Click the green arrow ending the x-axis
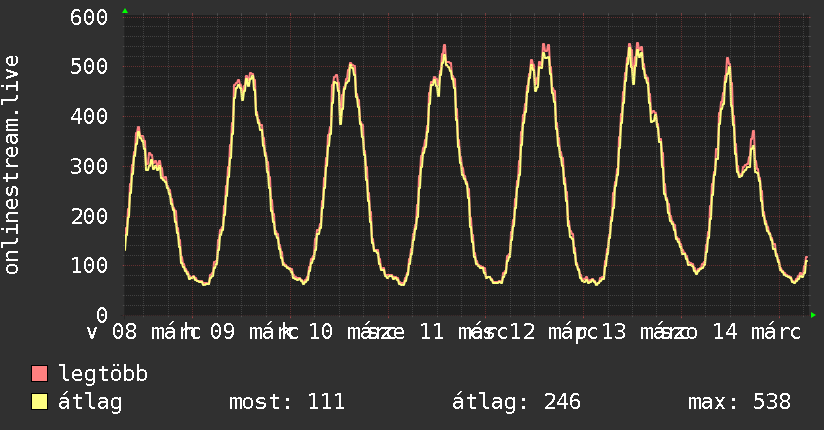The image size is (824, 430). tap(814, 315)
